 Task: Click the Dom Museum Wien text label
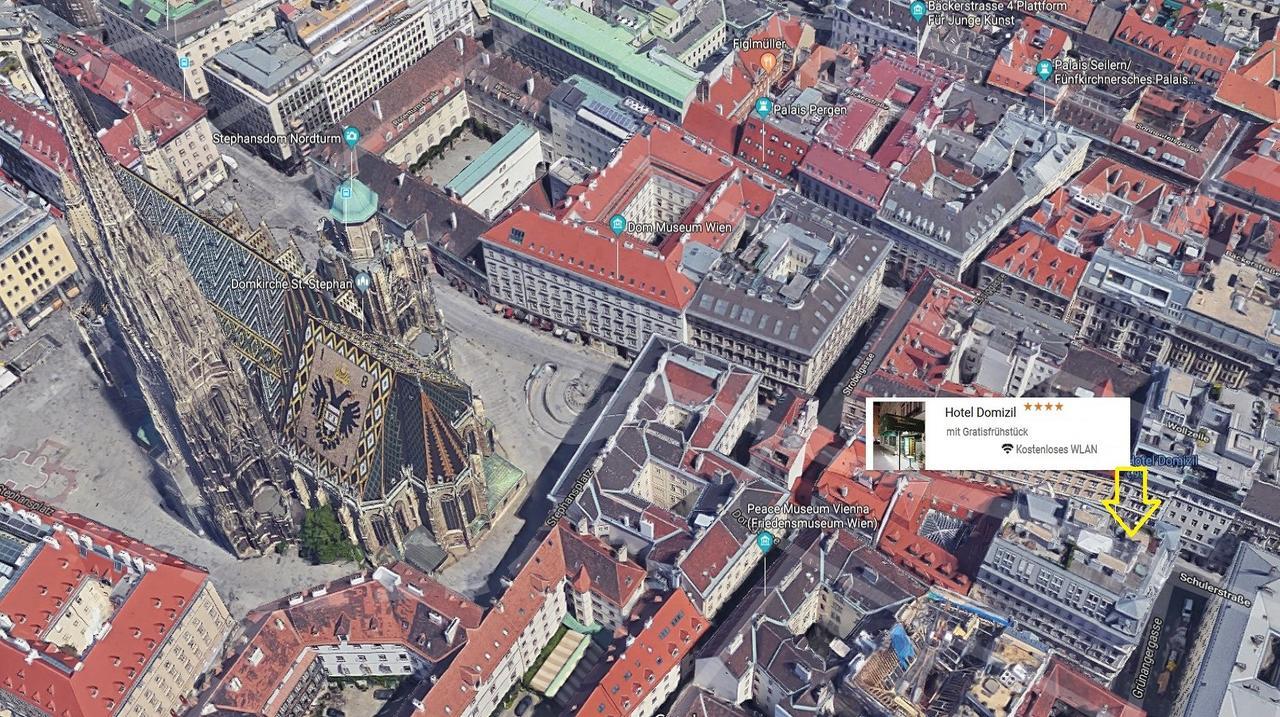(680, 228)
